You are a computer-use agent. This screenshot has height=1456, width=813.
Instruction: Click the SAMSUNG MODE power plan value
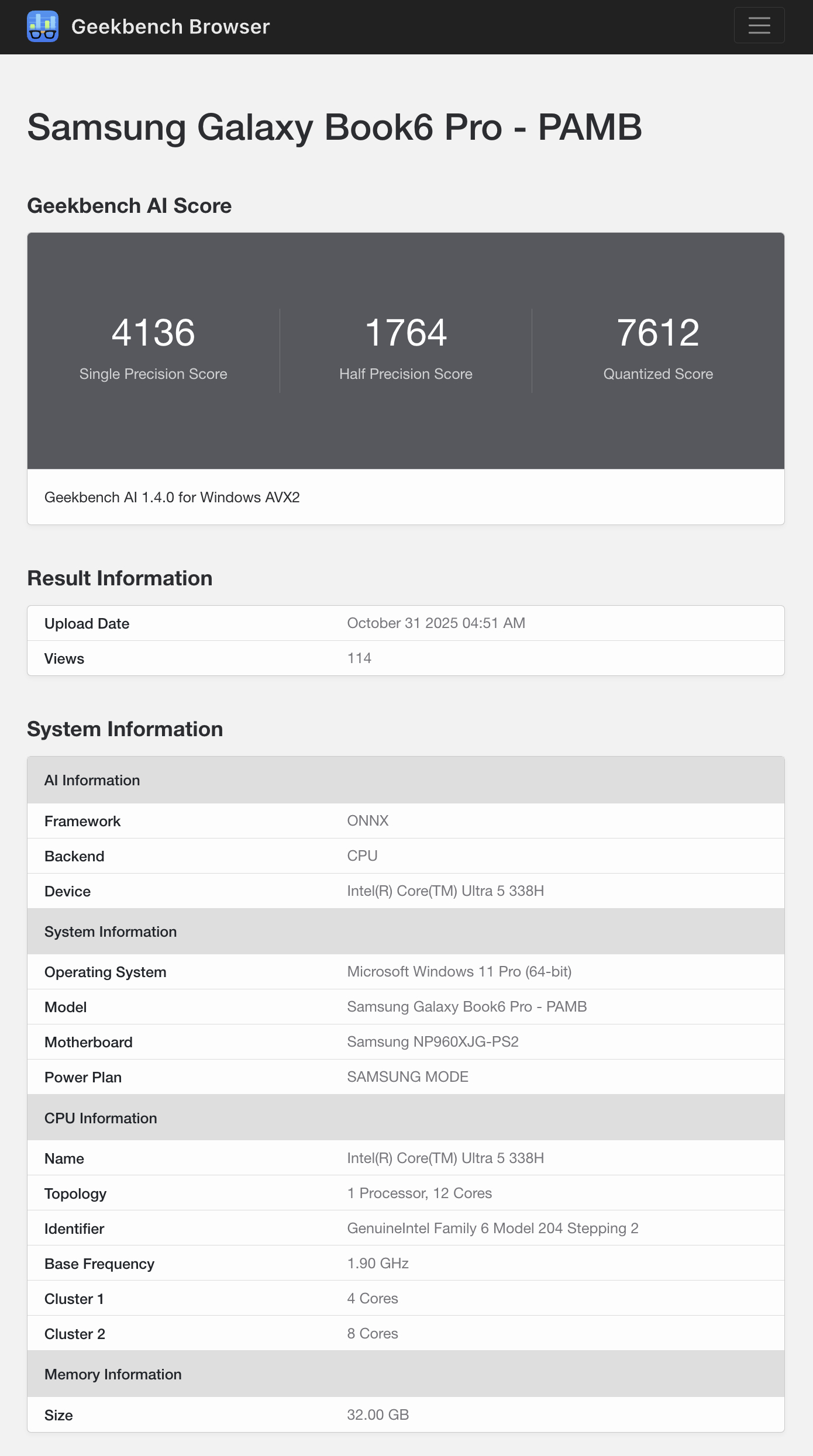tap(408, 1077)
